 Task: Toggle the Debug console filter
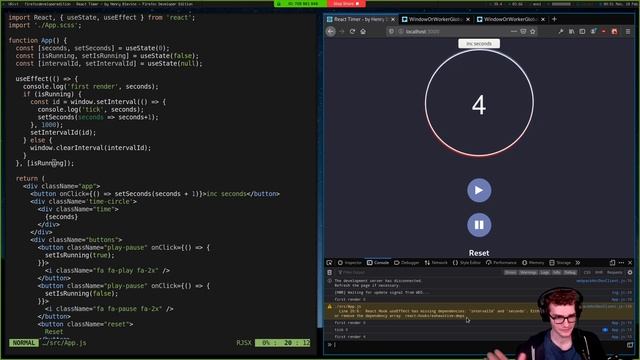570,272
